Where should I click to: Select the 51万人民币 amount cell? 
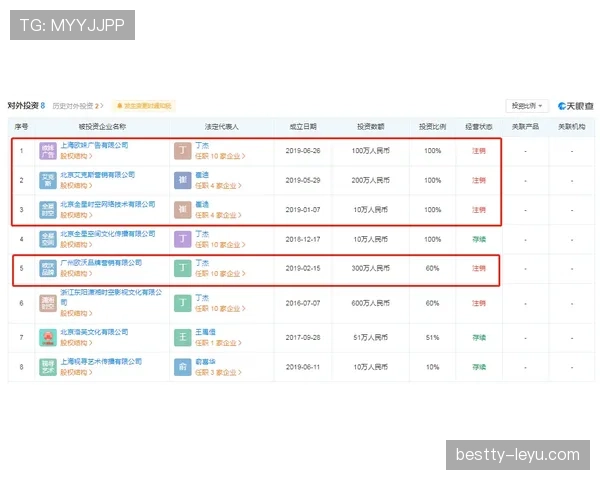click(370, 338)
